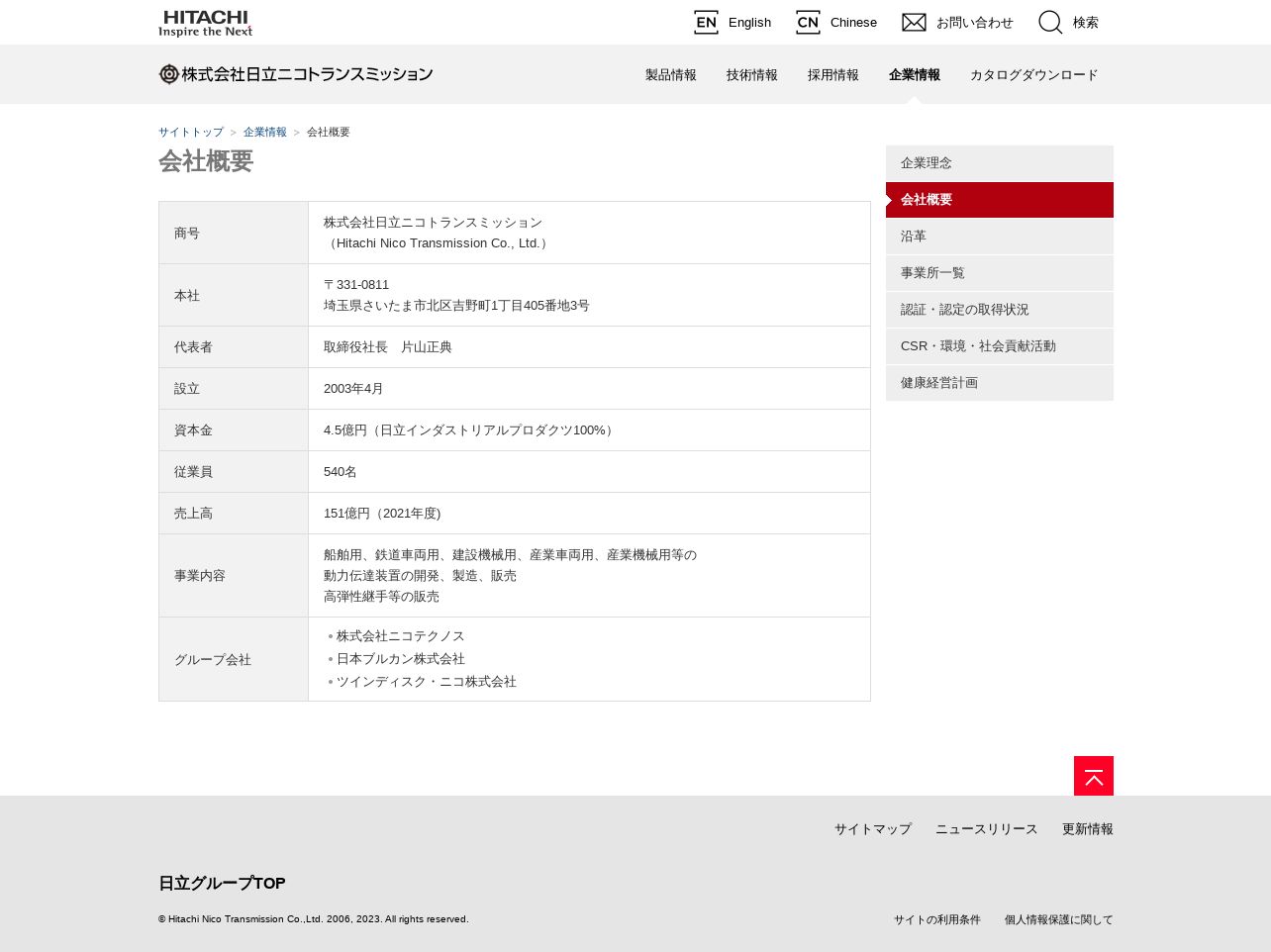Click the 設立 row label
The height and width of the screenshot is (952, 1271).
pyautogui.click(x=187, y=389)
